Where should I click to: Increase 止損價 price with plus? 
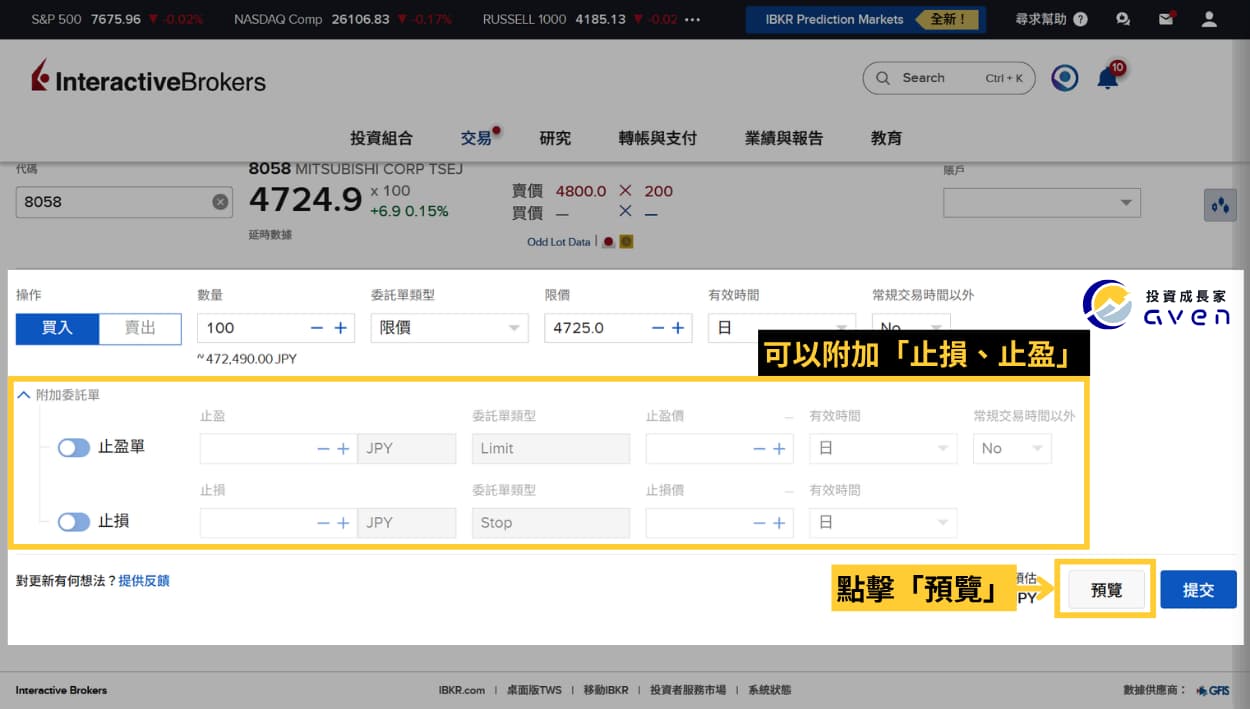779,523
